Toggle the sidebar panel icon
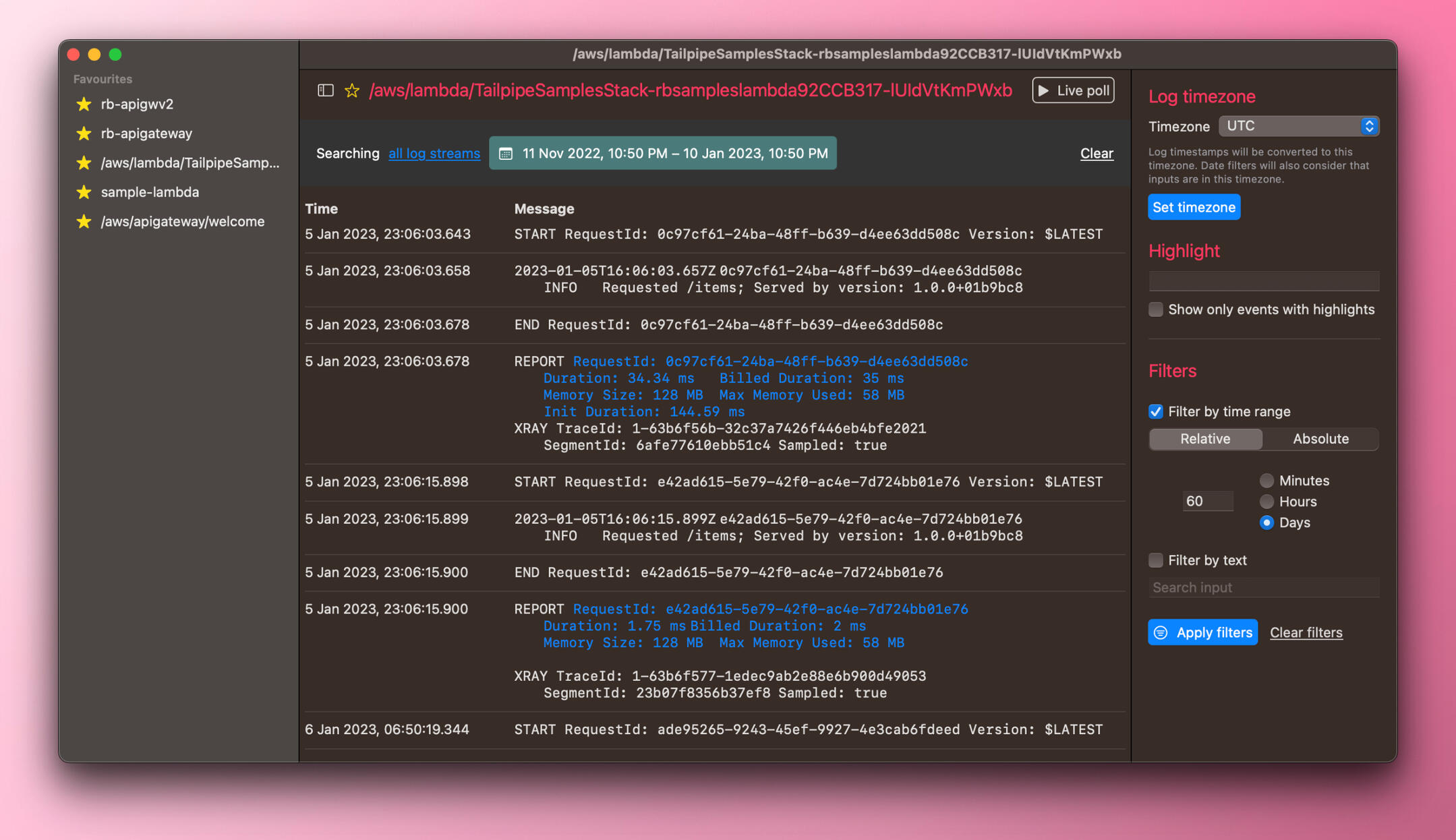Screen dimensions: 1456x840 point(326,90)
